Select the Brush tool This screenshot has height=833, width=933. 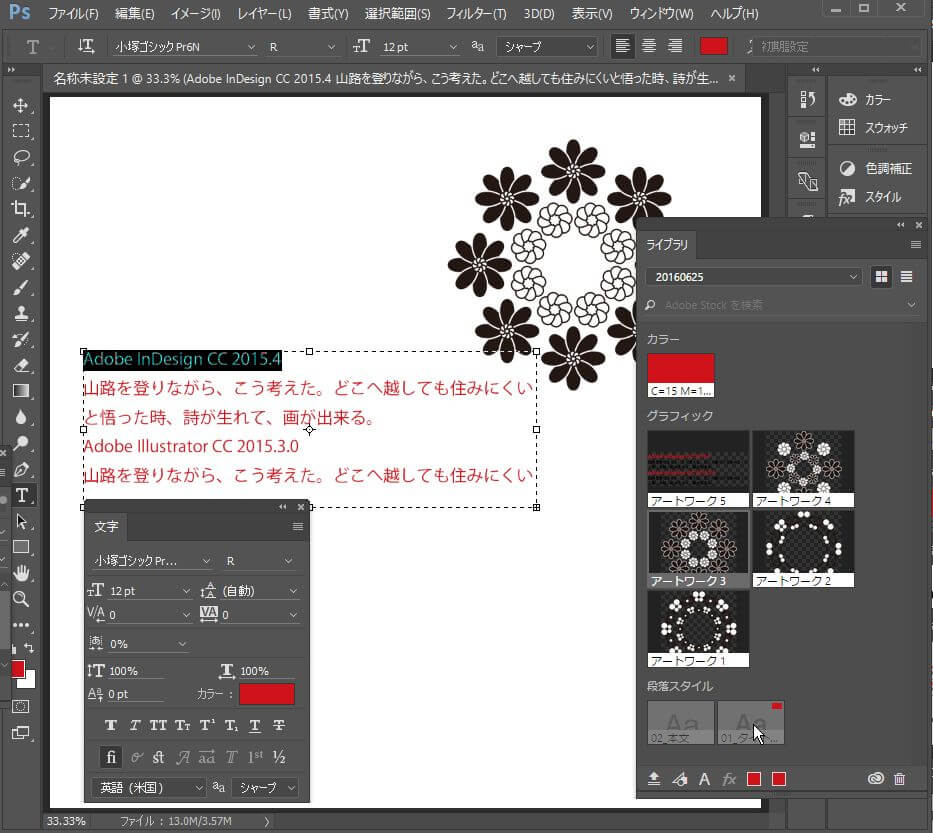coord(21,287)
